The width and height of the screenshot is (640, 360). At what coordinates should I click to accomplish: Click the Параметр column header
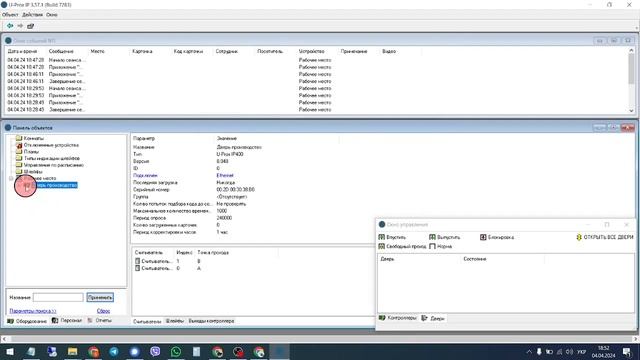click(173, 139)
